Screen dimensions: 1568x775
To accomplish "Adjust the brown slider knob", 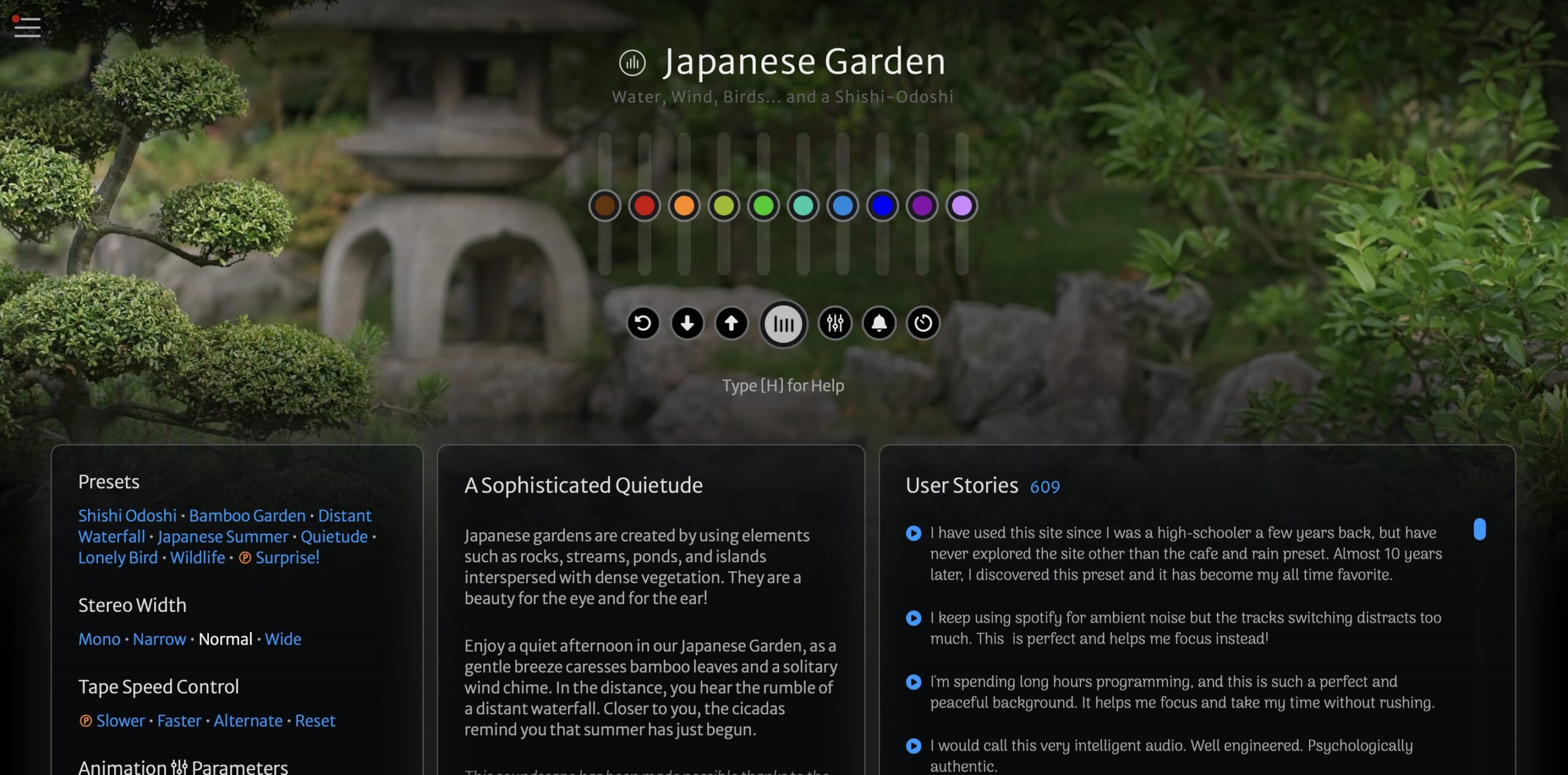I will [x=605, y=206].
